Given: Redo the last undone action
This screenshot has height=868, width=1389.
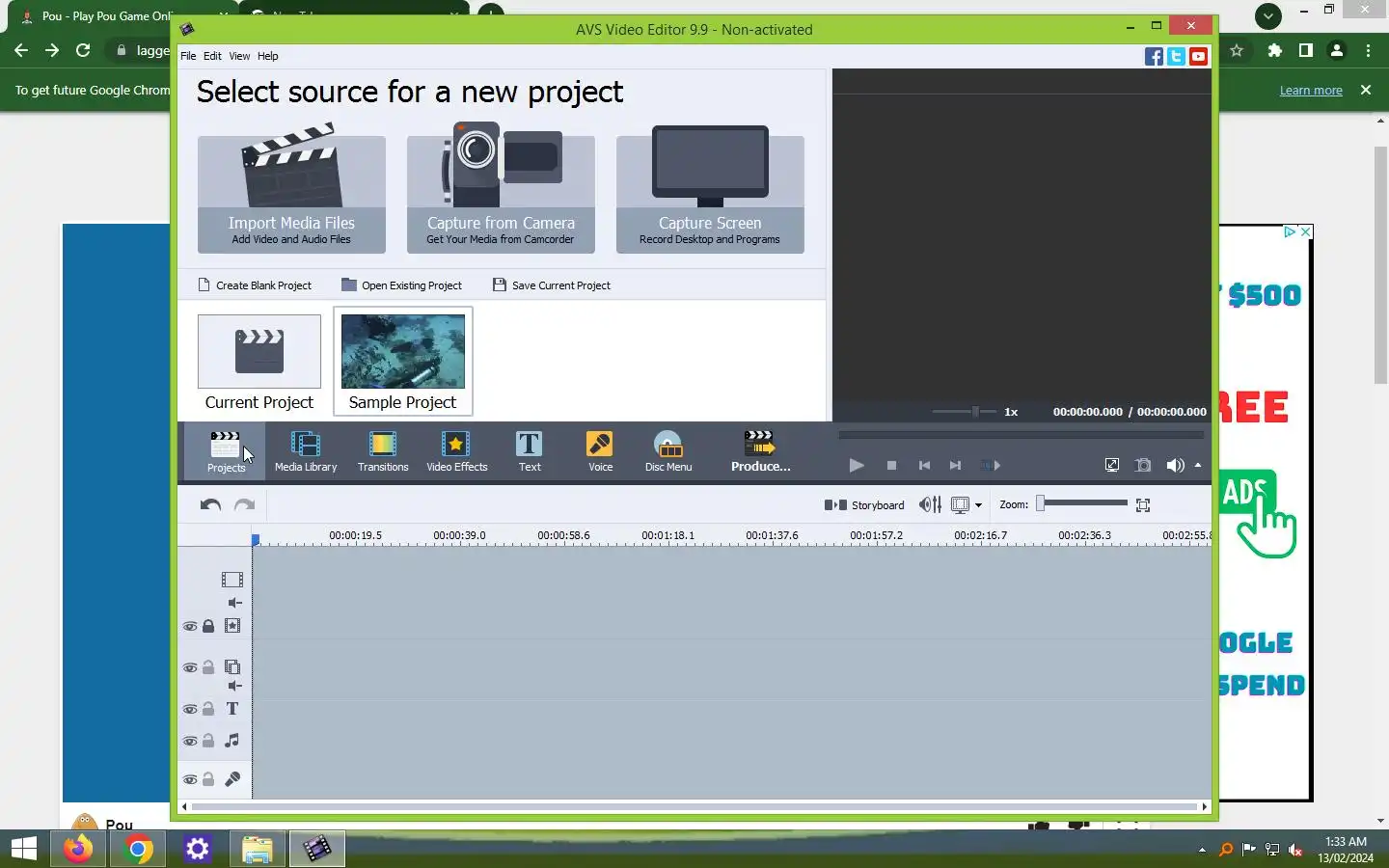Looking at the screenshot, I should point(245,504).
